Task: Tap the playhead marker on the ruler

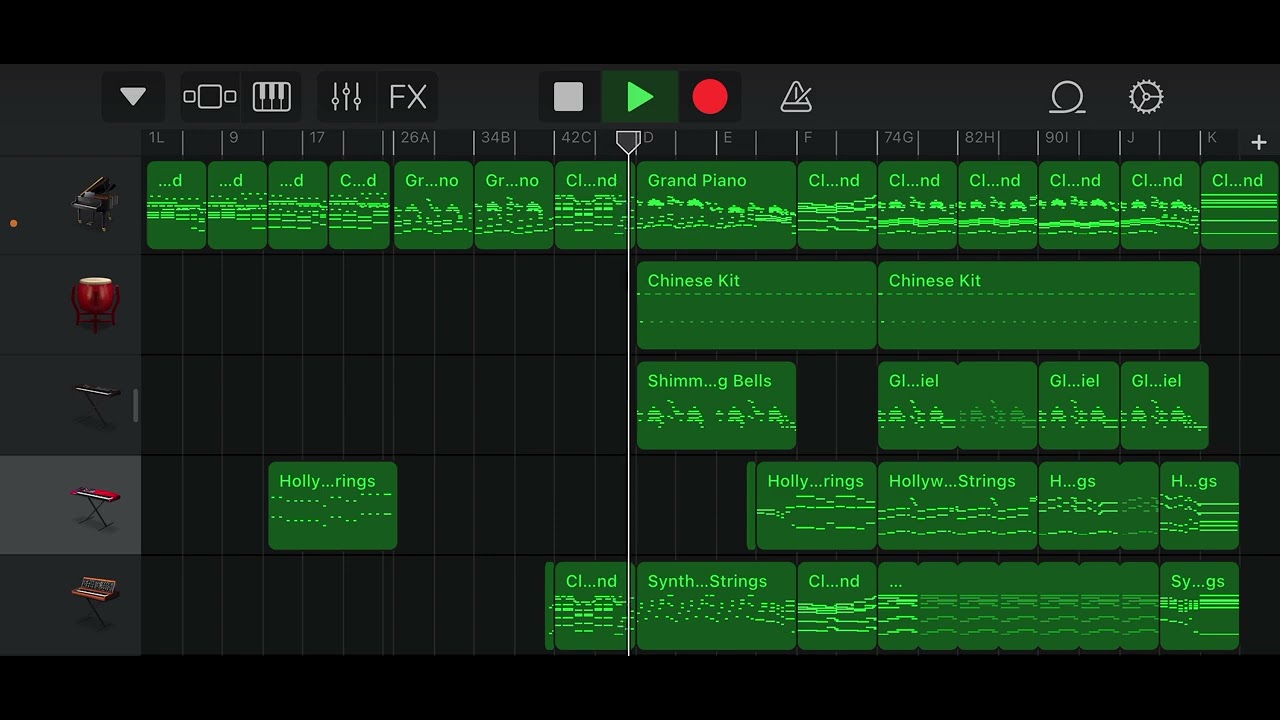Action: [x=628, y=142]
